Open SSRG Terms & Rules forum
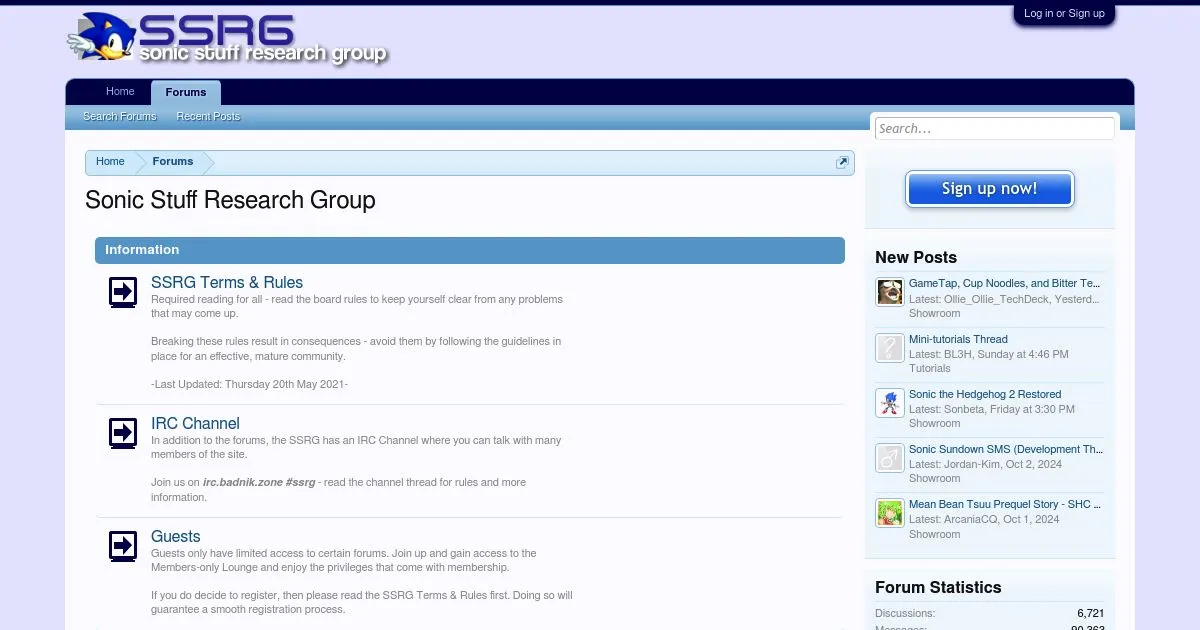Screen dimensions: 1200x630 coord(227,283)
